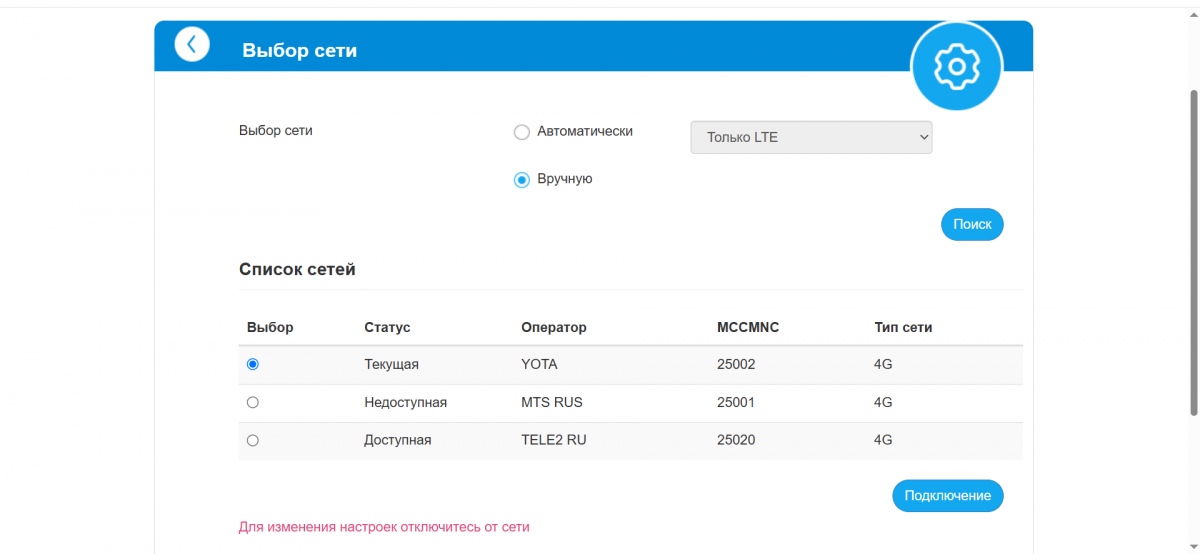Go back using the chevron arrow icon
The width and height of the screenshot is (1200, 554).
click(x=192, y=45)
